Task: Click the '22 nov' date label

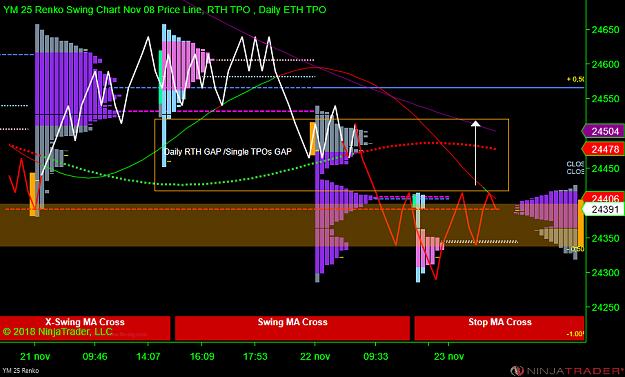Action: [x=315, y=356]
